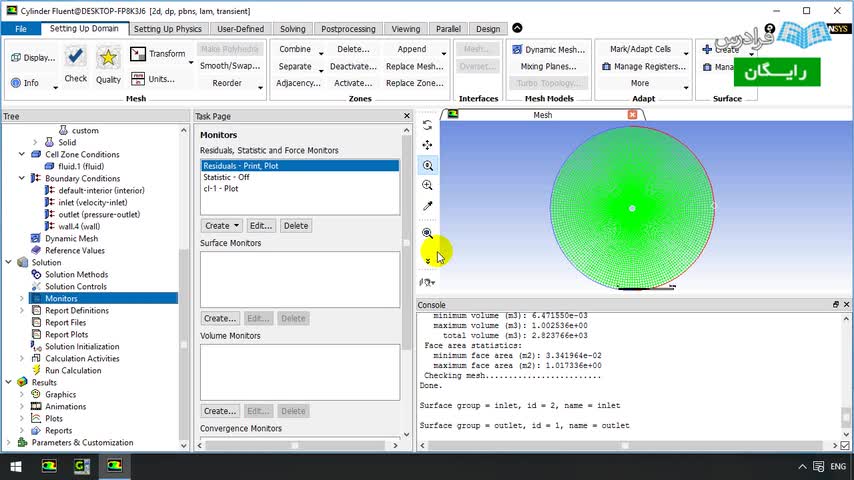Click Edit for selected residual monitor

tap(260, 226)
